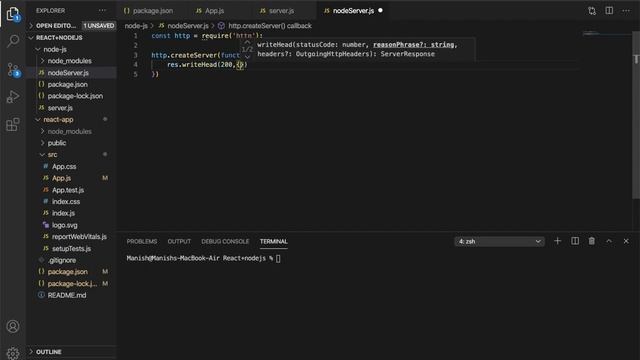Screen dimensions: 640x360
Task: Split the terminal panel
Action: (x=575, y=241)
